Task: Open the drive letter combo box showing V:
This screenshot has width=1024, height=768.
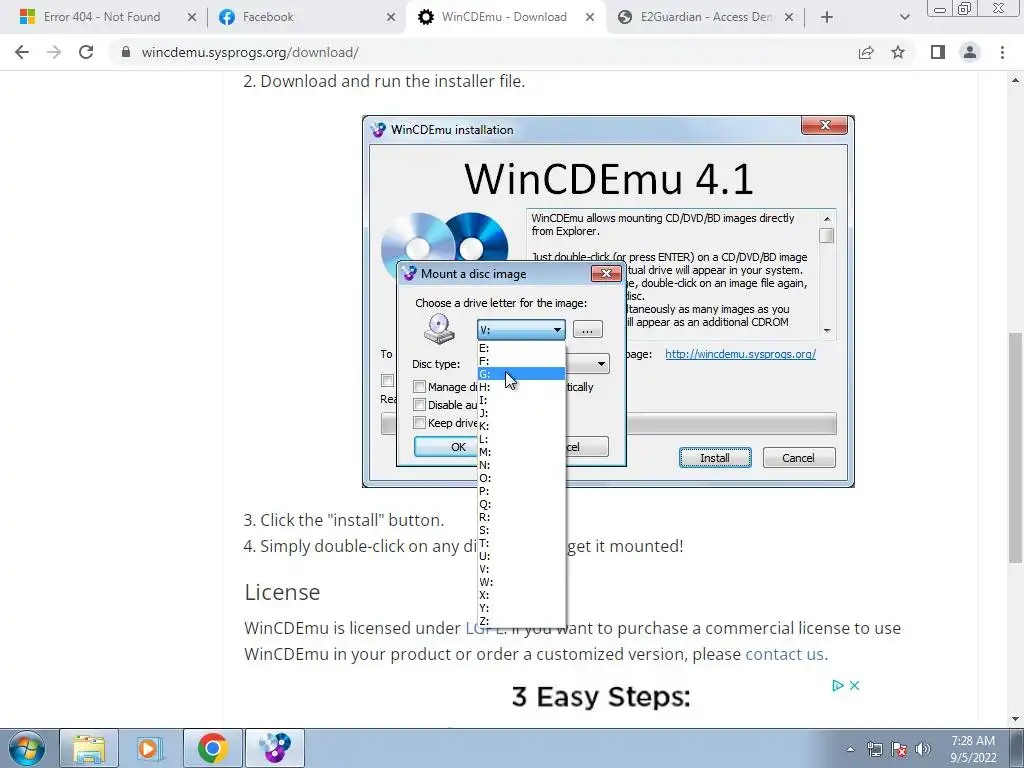Action: pos(520,330)
